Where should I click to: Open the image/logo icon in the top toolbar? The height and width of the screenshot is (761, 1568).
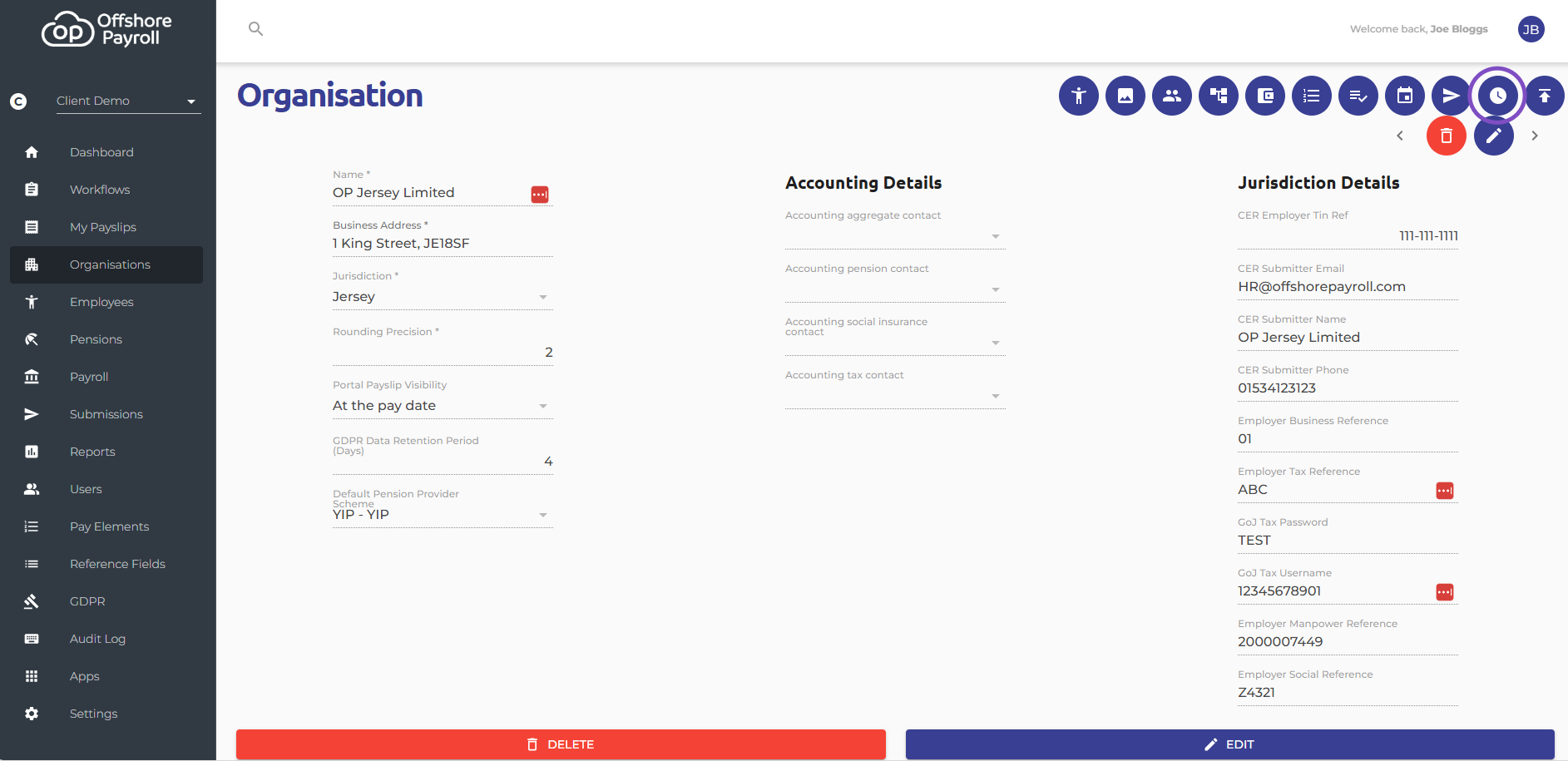[1125, 96]
